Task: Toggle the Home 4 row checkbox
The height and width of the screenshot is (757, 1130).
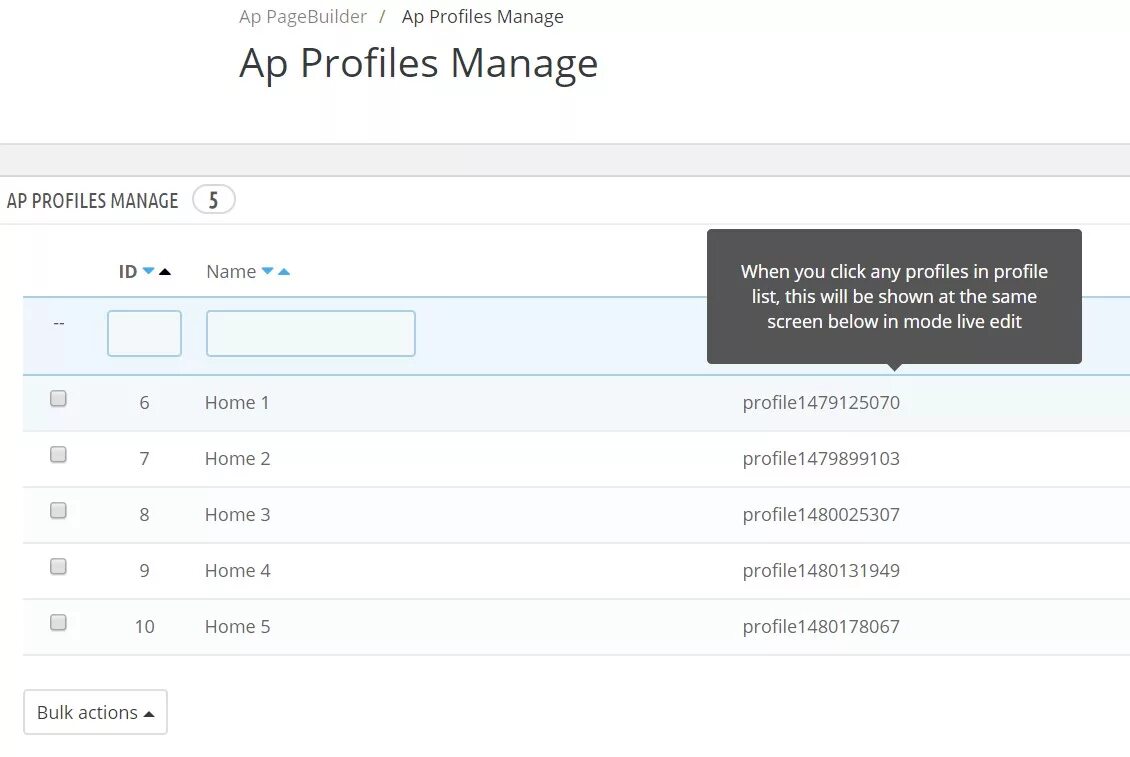Action: [x=59, y=567]
